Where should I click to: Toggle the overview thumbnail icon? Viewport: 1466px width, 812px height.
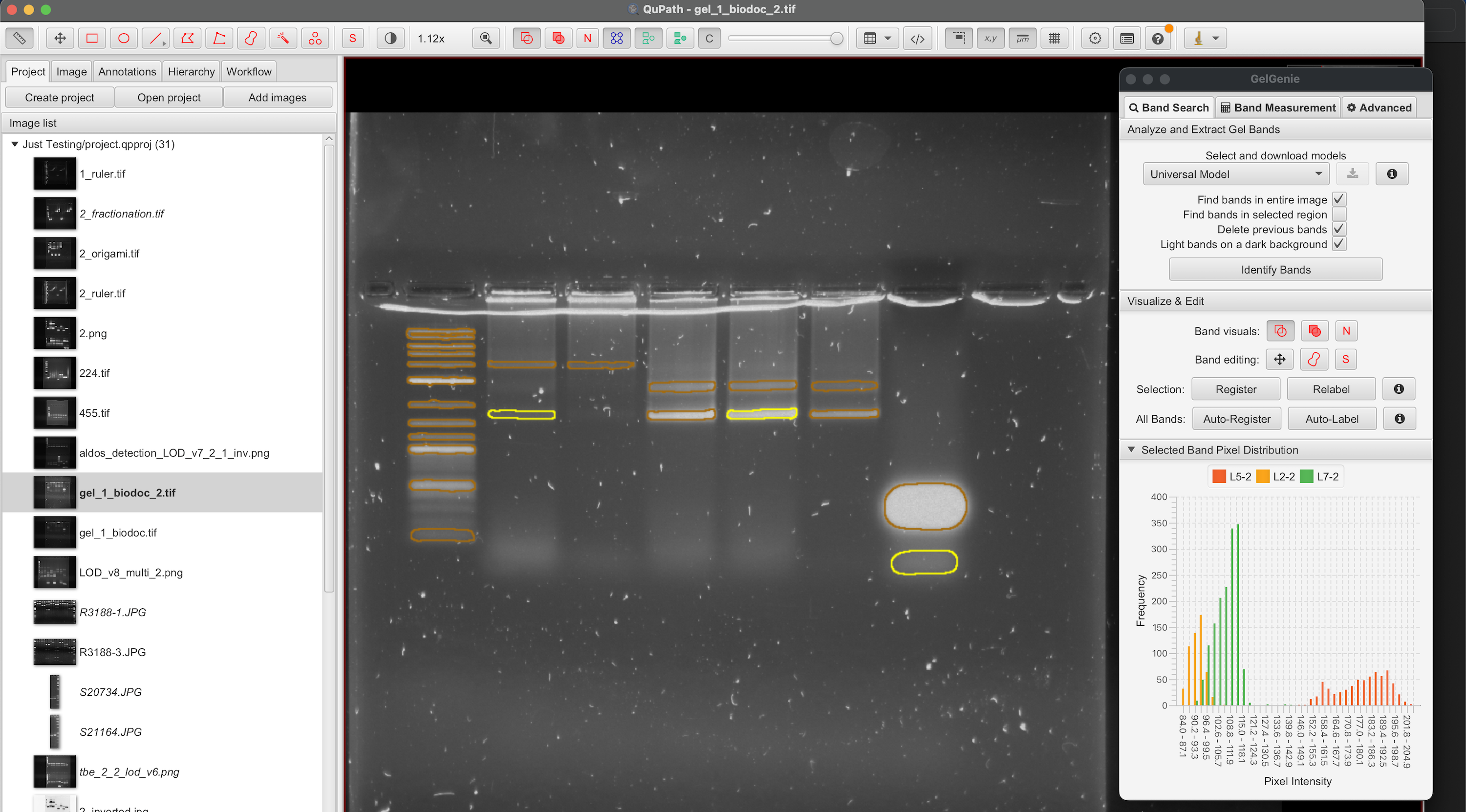(x=959, y=38)
